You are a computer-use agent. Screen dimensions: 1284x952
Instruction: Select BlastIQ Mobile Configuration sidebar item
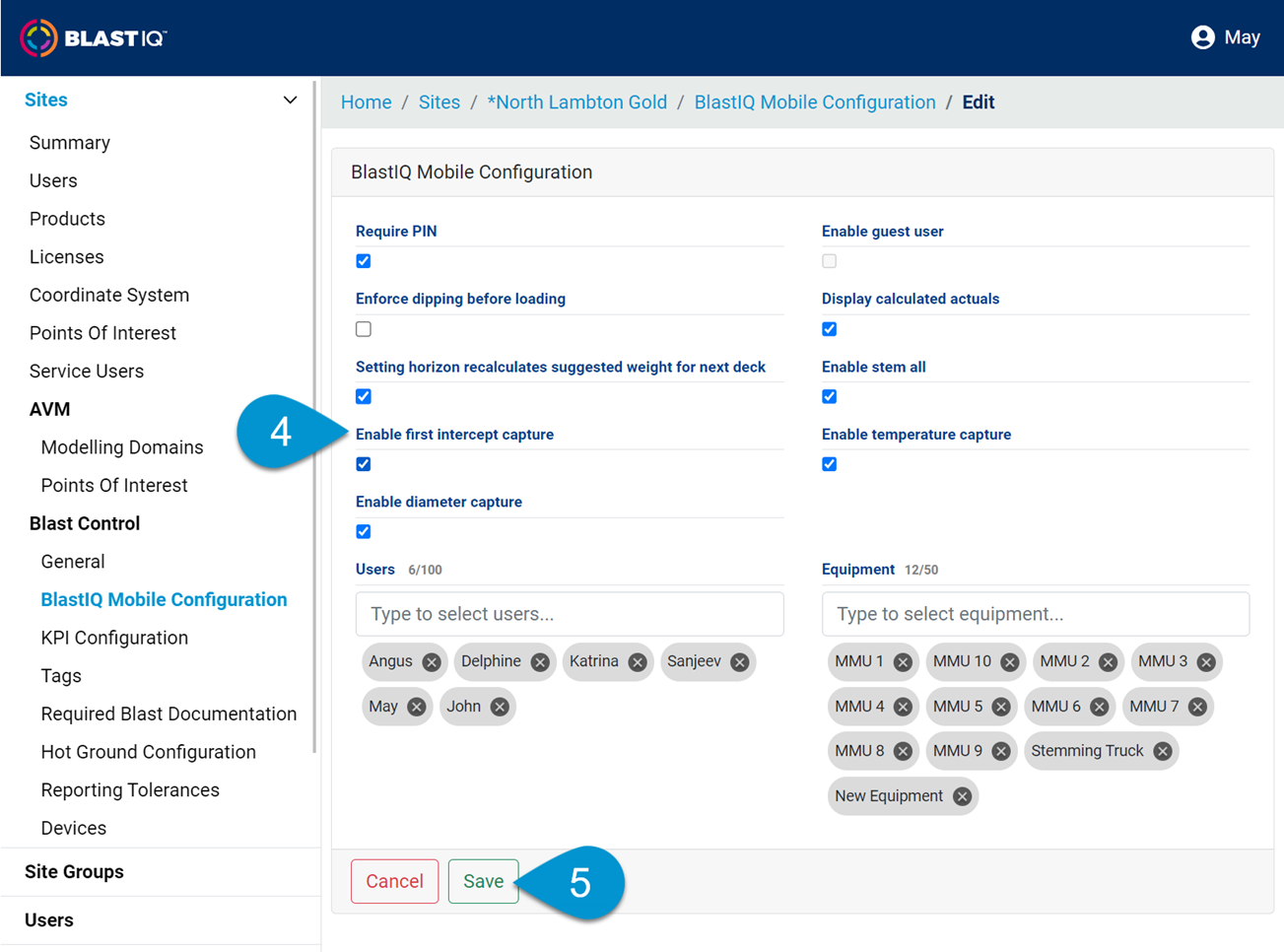[165, 600]
